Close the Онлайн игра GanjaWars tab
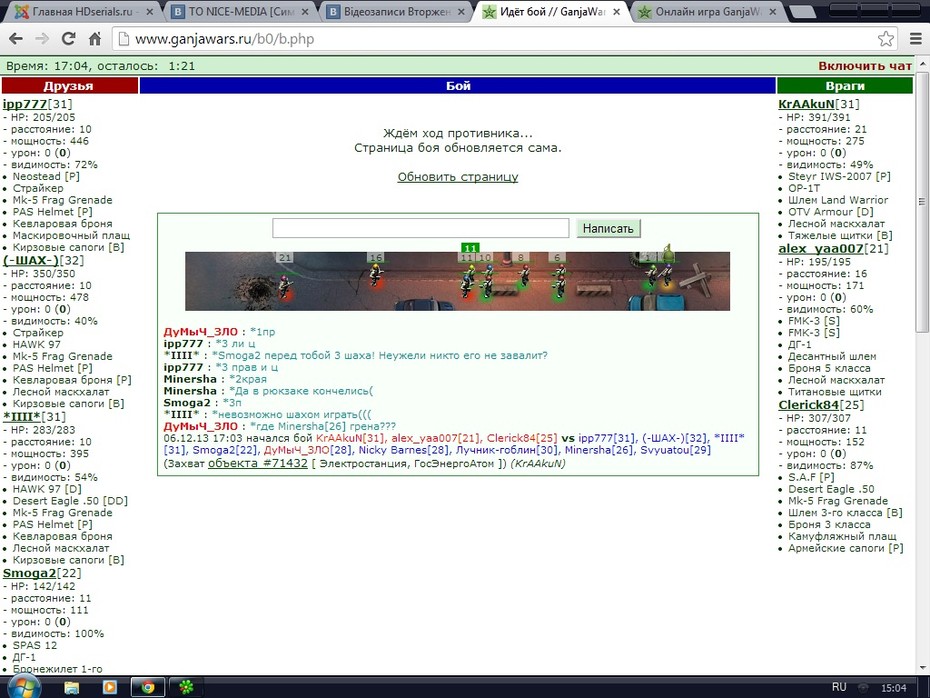Image resolution: width=930 pixels, height=698 pixels. click(x=772, y=12)
